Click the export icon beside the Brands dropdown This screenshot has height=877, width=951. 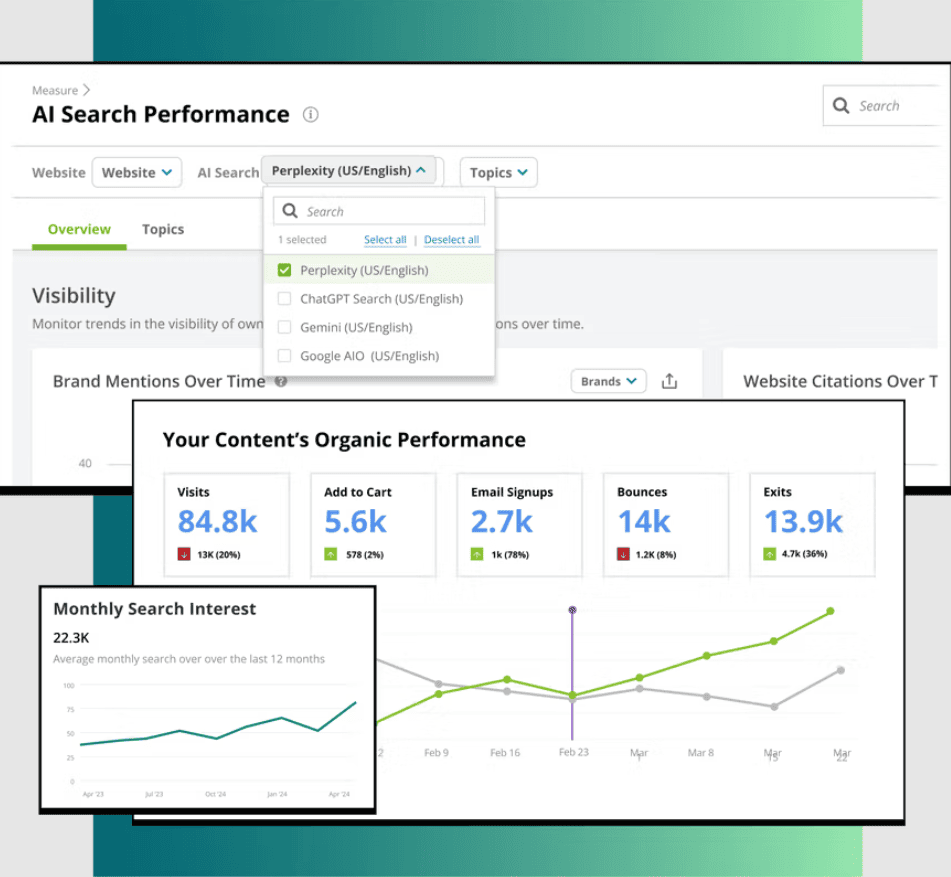[670, 381]
